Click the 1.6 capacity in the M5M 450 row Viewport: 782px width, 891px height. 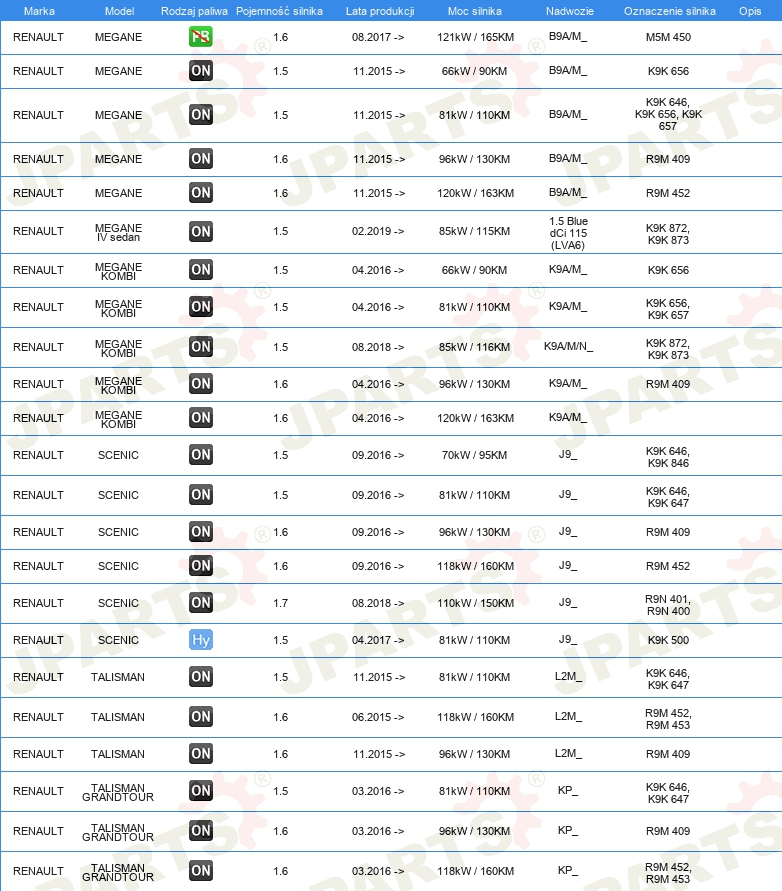coord(281,37)
